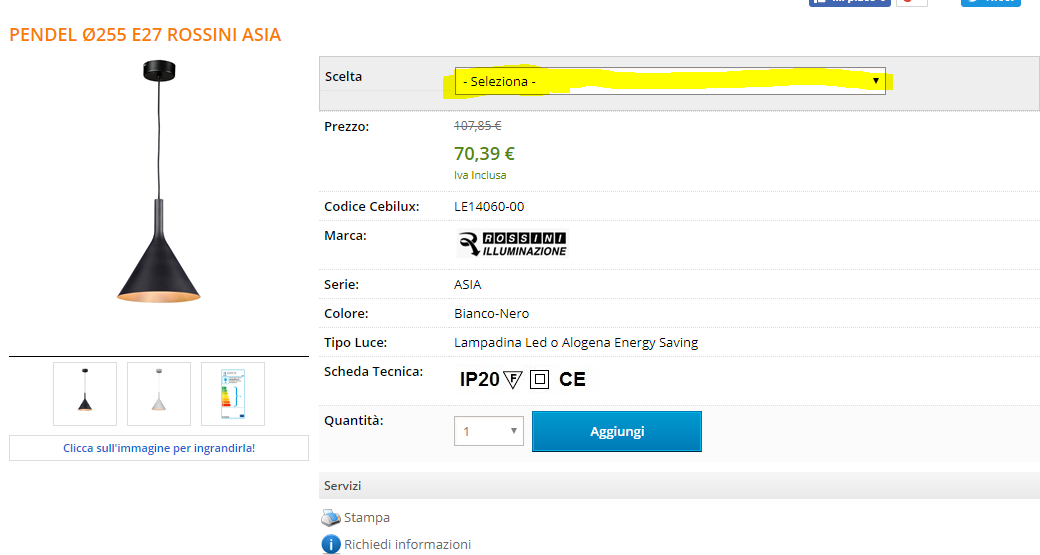Click the 70,39 € discounted price
1040x555 pixels.
(484, 154)
